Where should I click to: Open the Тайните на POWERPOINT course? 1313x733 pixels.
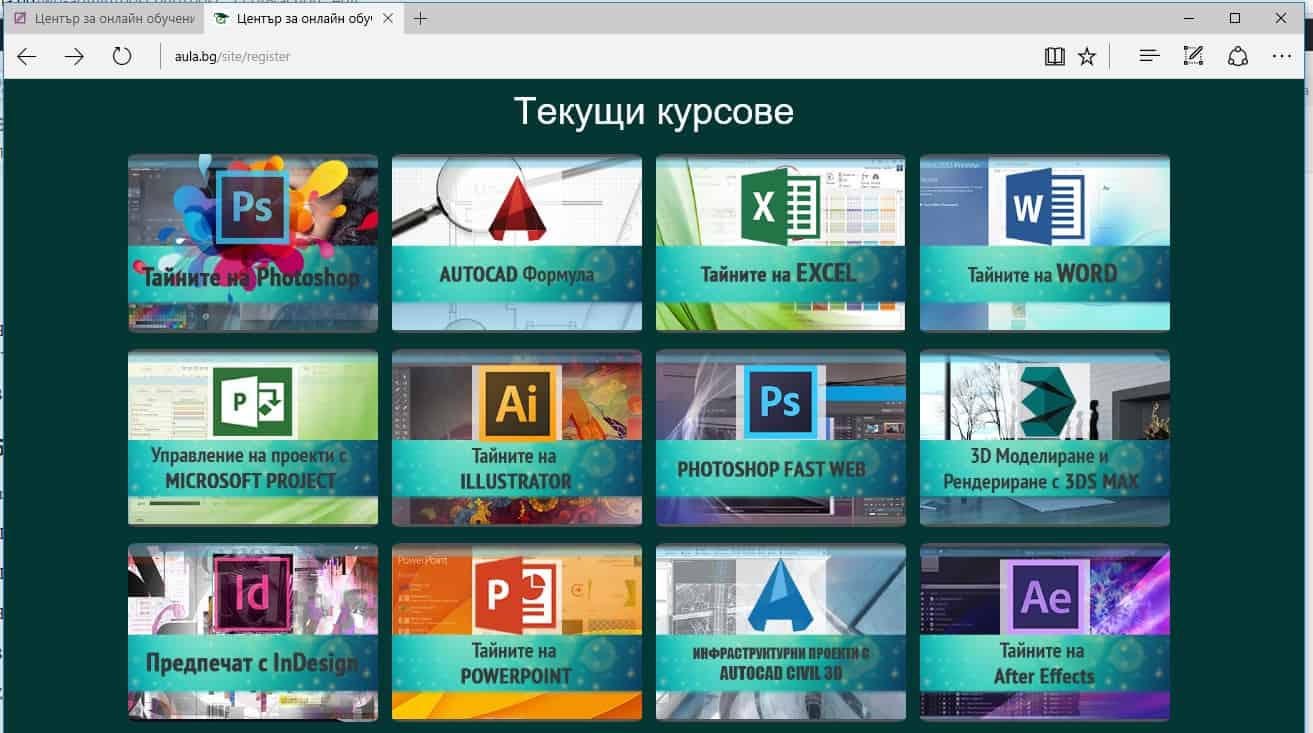point(517,632)
